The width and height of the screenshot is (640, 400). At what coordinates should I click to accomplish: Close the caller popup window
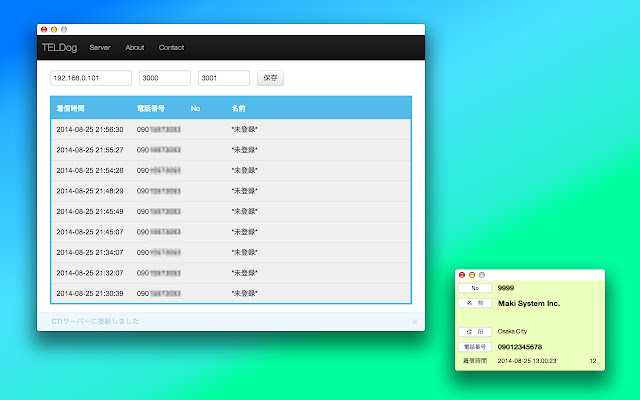pyautogui.click(x=462, y=275)
